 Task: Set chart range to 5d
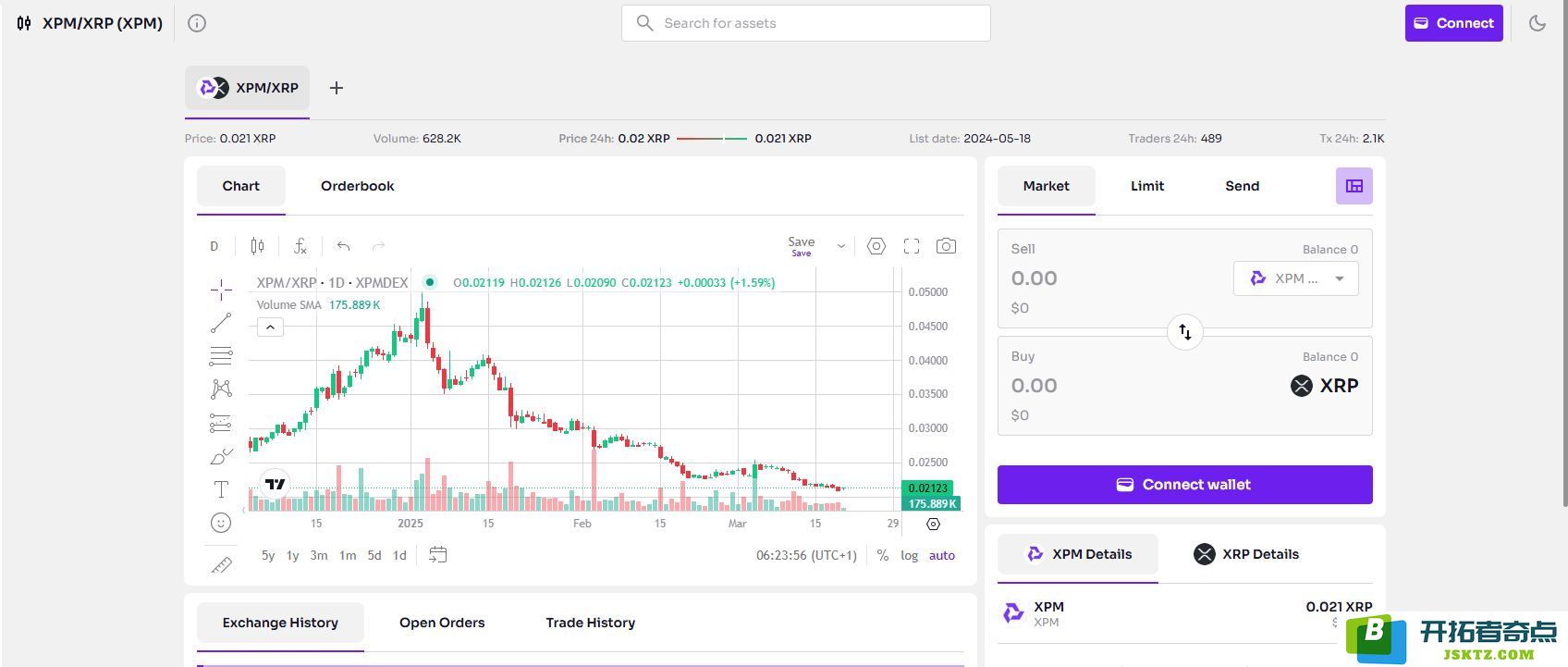coord(374,555)
